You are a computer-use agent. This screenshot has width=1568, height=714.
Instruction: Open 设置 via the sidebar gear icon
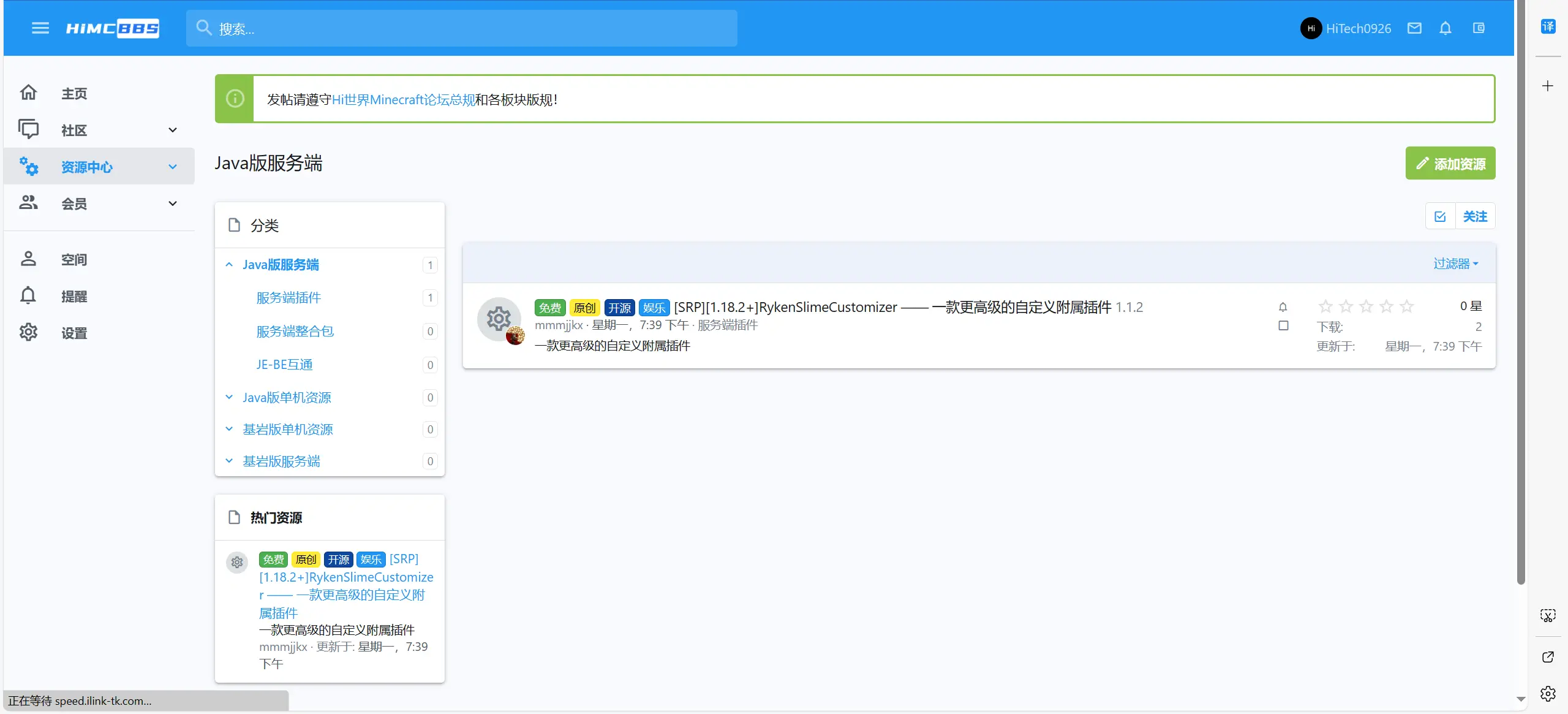(x=73, y=332)
